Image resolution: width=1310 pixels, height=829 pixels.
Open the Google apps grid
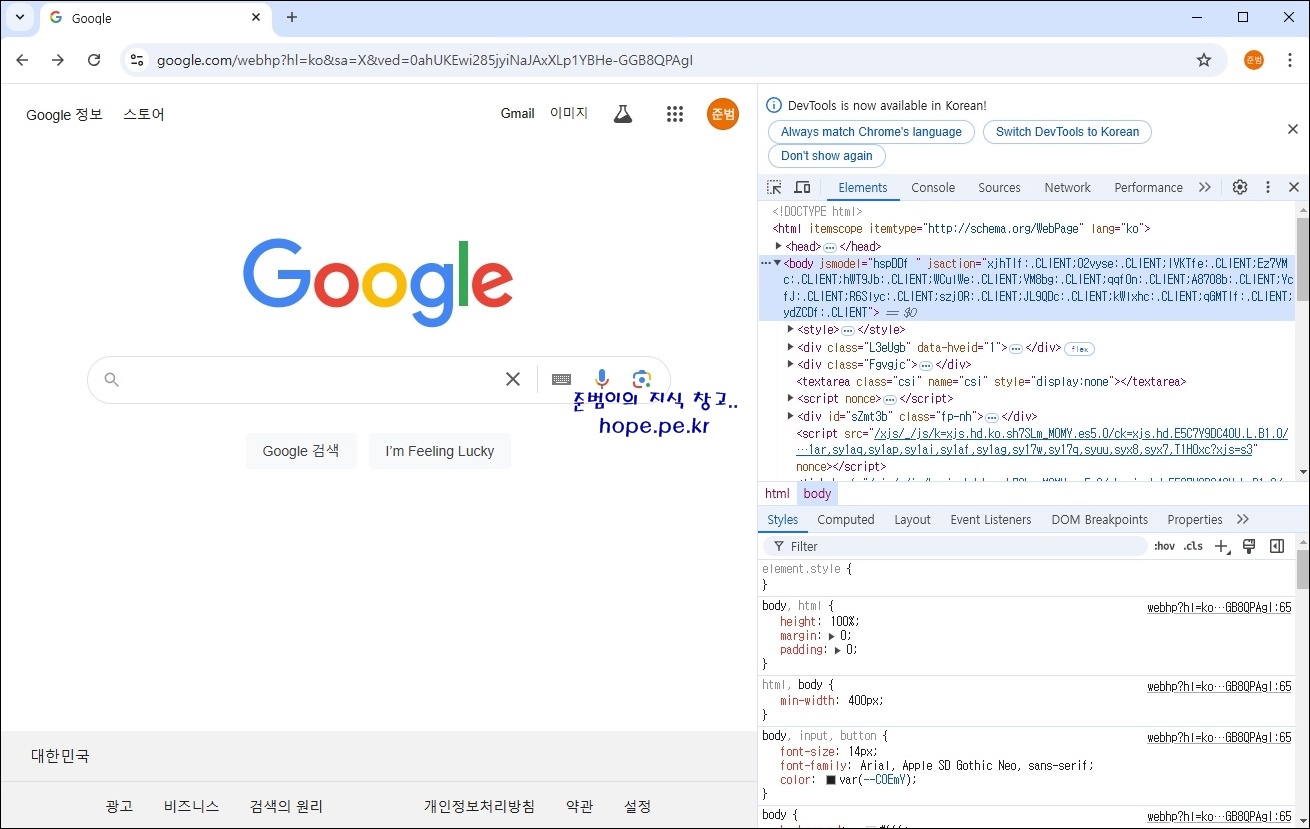(675, 114)
